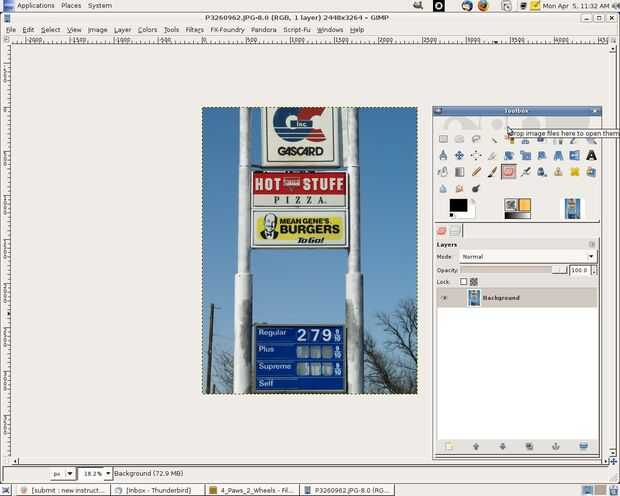Viewport: 620px width, 496px height.
Task: Click the Duplicate Layer button
Action: coord(529,447)
